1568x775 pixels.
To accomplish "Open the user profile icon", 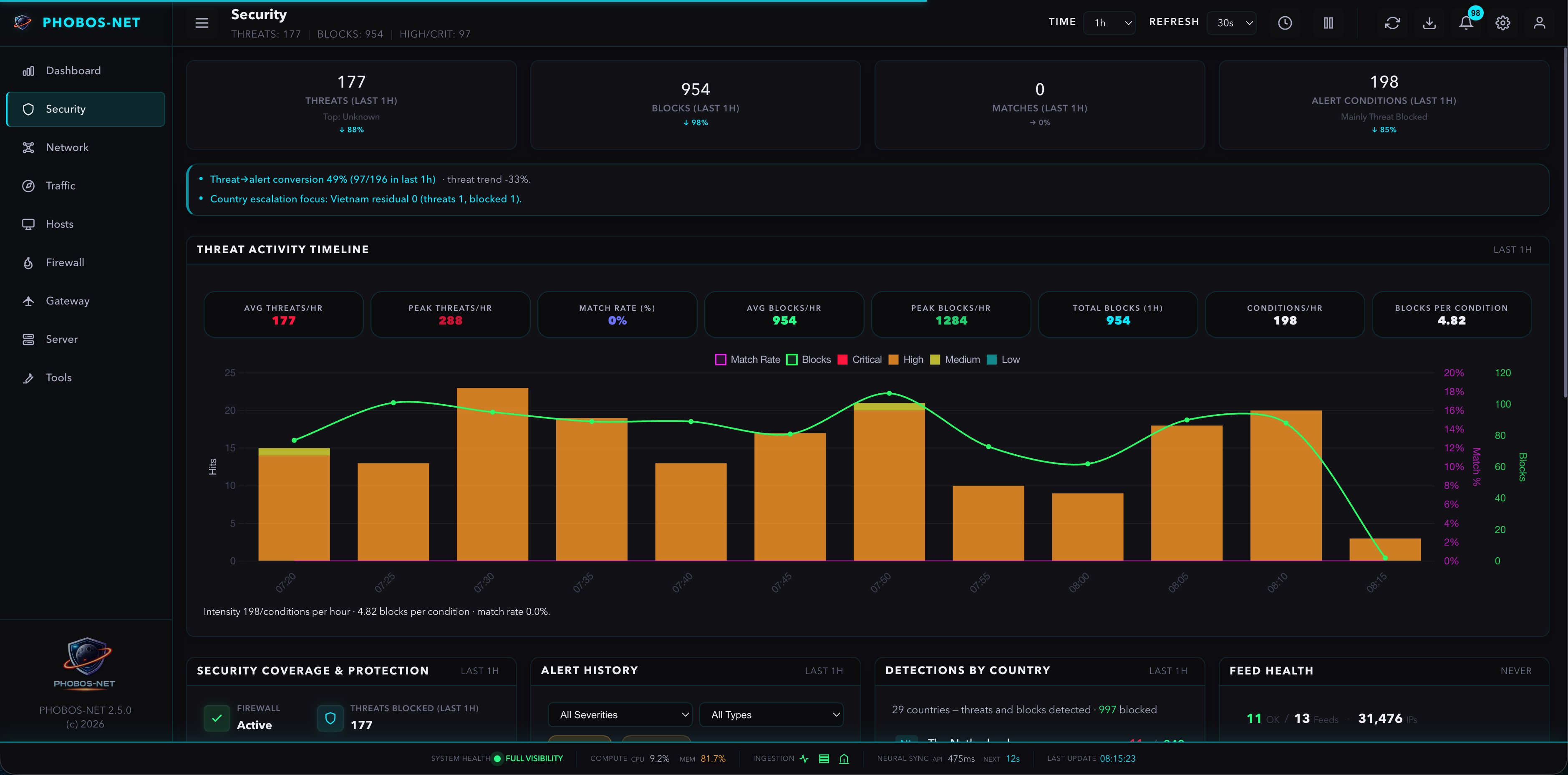I will [x=1539, y=23].
